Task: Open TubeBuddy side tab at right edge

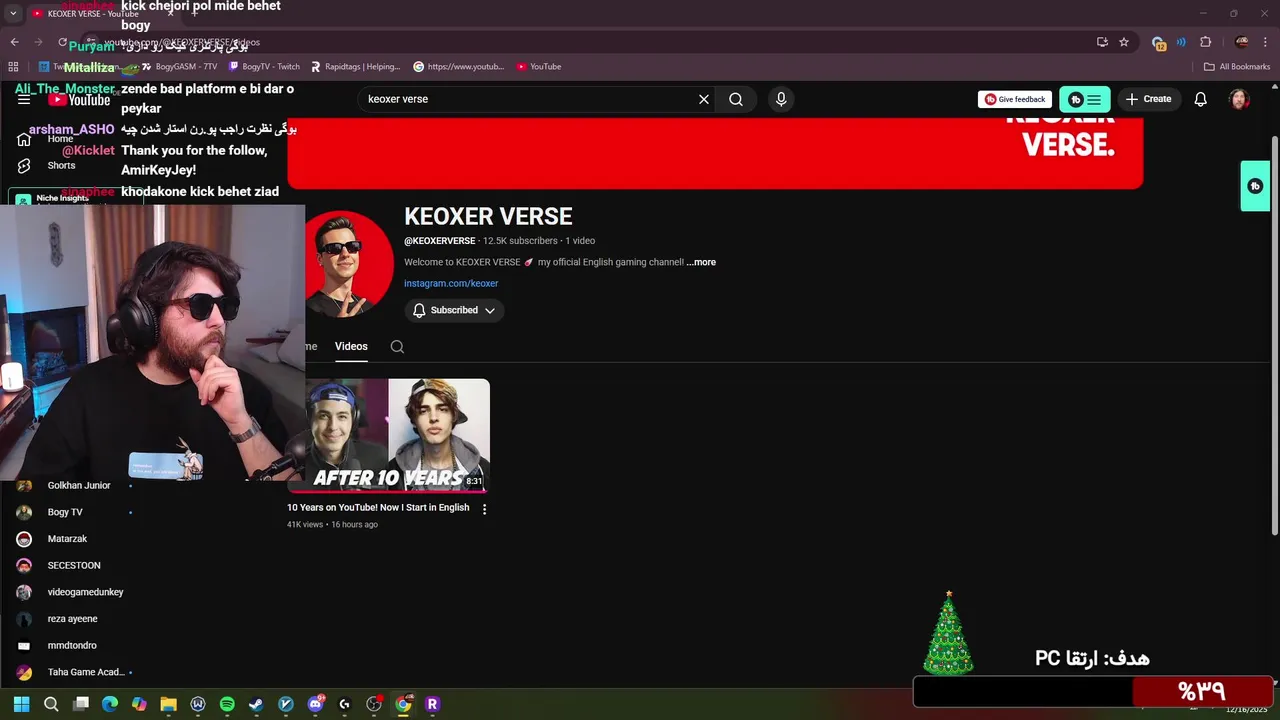Action: pos(1255,186)
